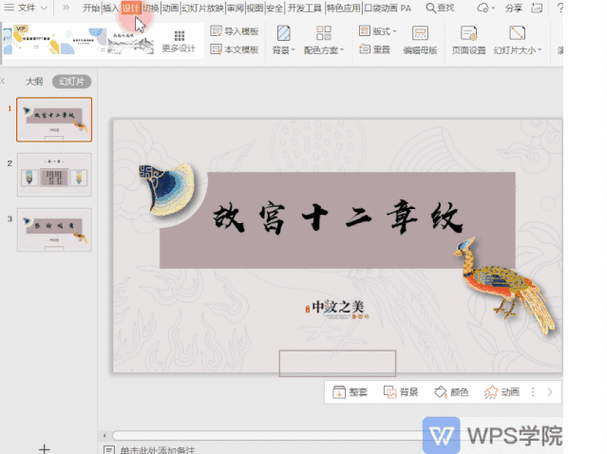Click the 重置 reset button
Viewport: 607px width, 454px height.
click(x=374, y=49)
